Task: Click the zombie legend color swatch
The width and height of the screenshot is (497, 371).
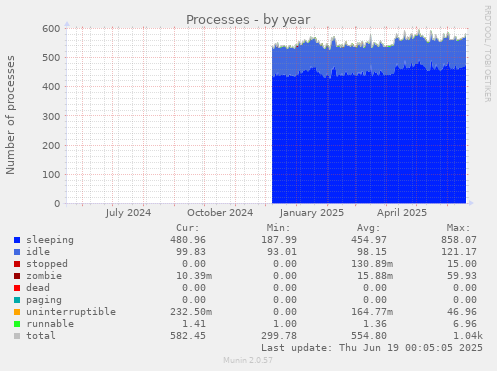Action: coord(17,276)
